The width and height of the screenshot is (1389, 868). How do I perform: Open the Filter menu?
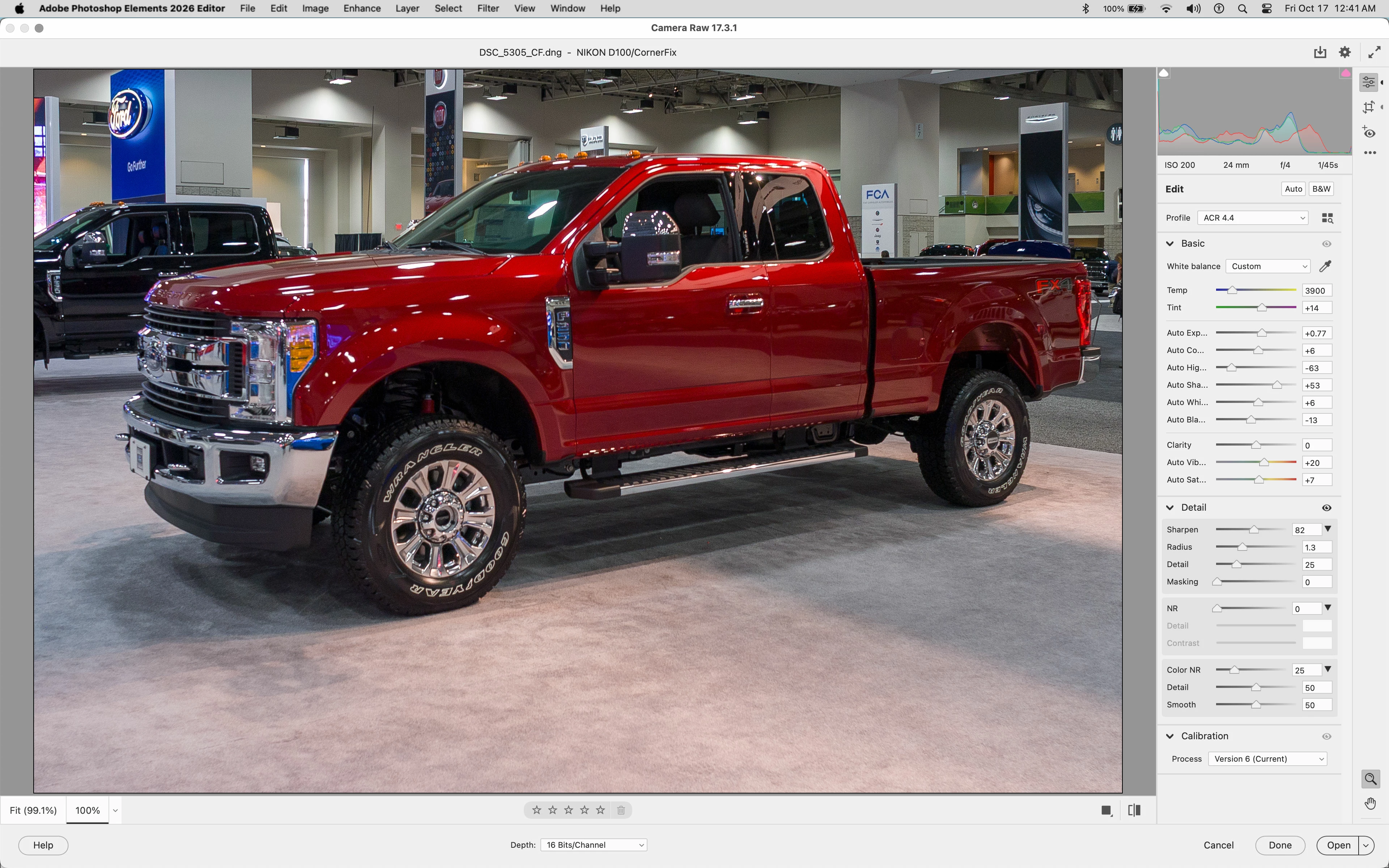pos(488,9)
